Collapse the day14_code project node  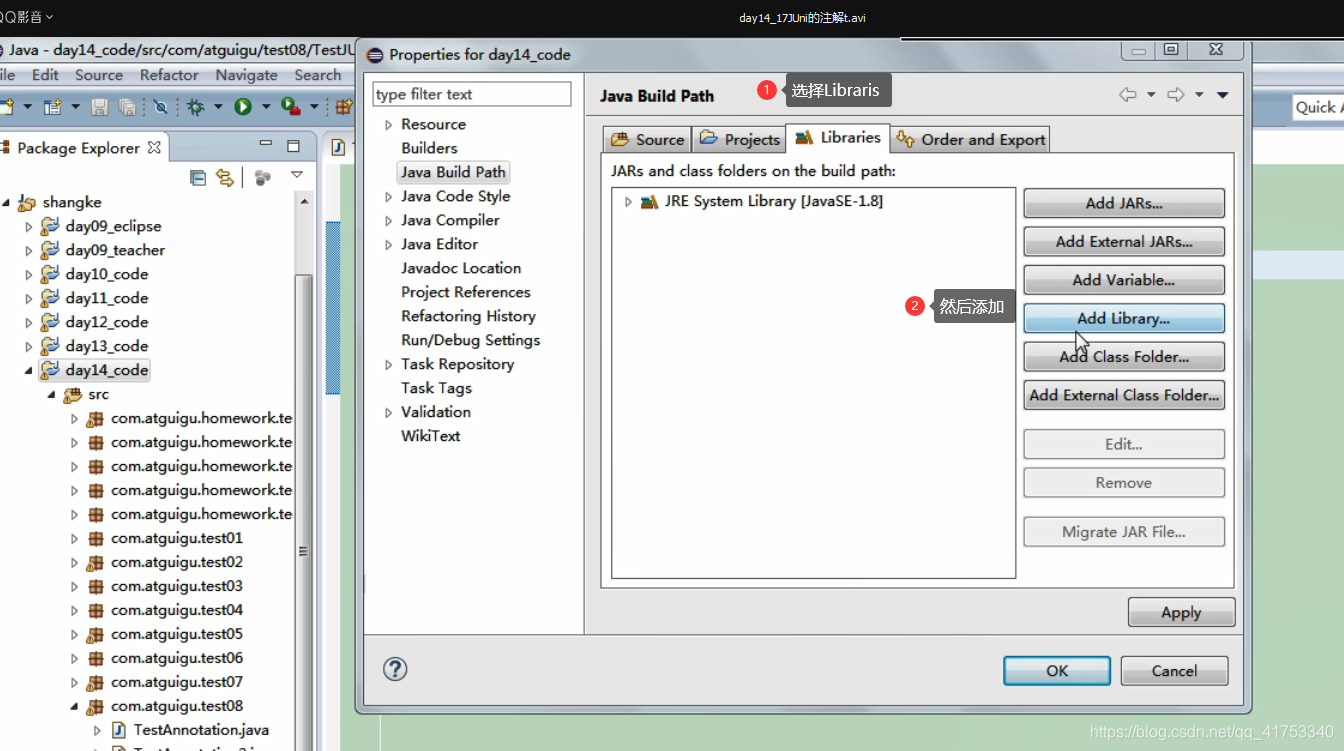tap(30, 371)
